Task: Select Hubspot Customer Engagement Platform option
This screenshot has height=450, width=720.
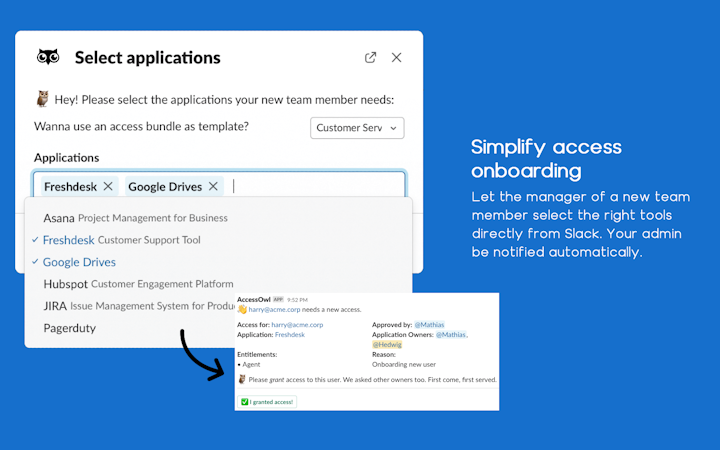Action: coord(219,284)
